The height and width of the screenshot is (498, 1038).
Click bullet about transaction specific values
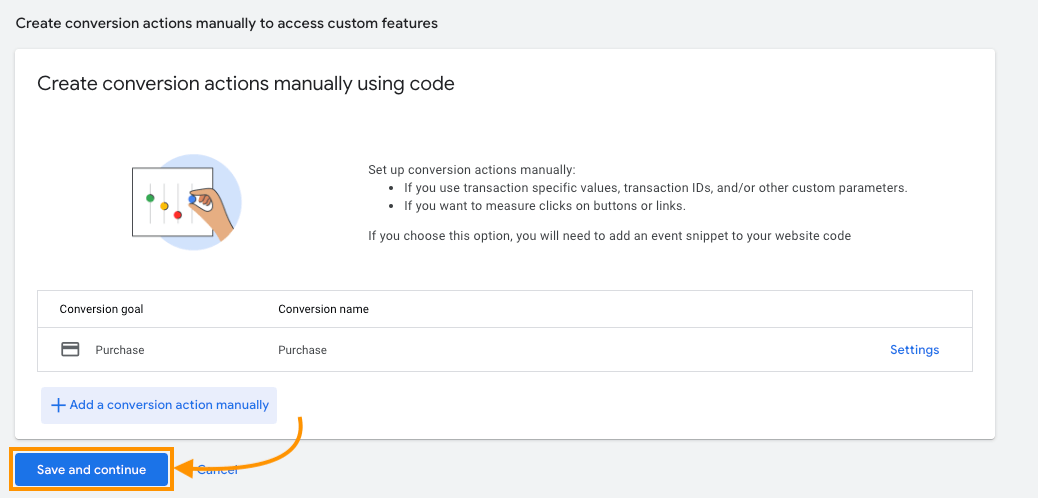click(x=655, y=187)
